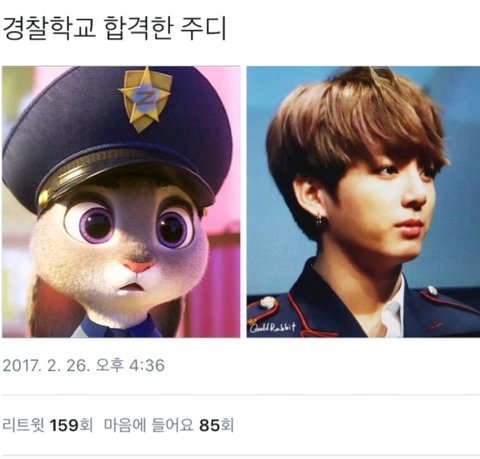
Task: Click the rabbit's pink nose
Action: pos(138,266)
